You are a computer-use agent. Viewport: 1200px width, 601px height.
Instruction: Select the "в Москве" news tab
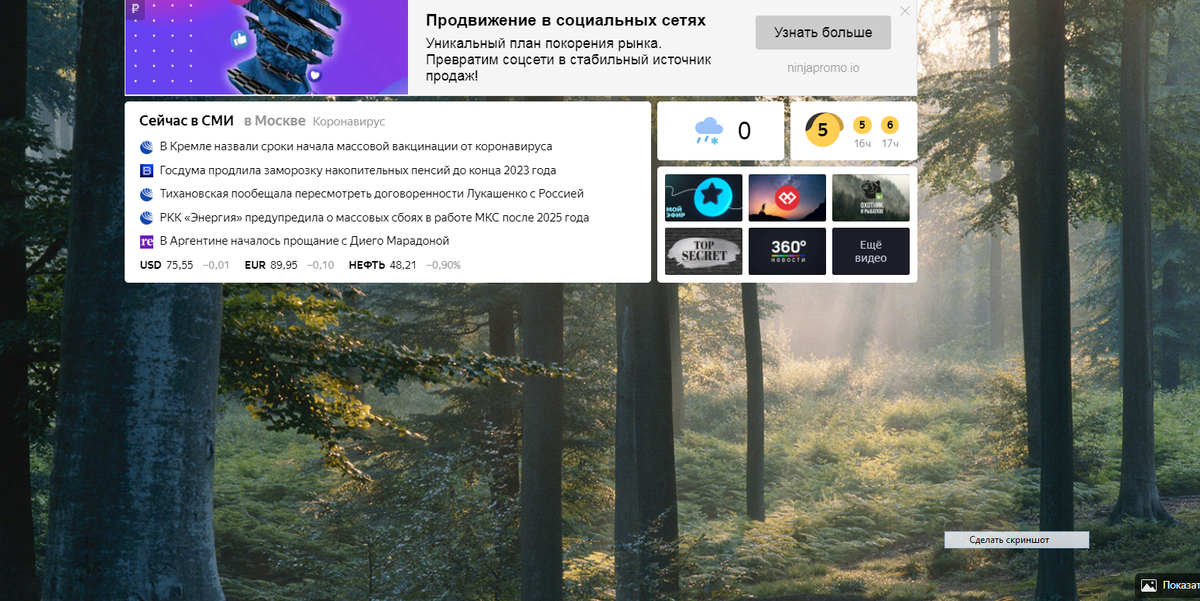point(273,120)
